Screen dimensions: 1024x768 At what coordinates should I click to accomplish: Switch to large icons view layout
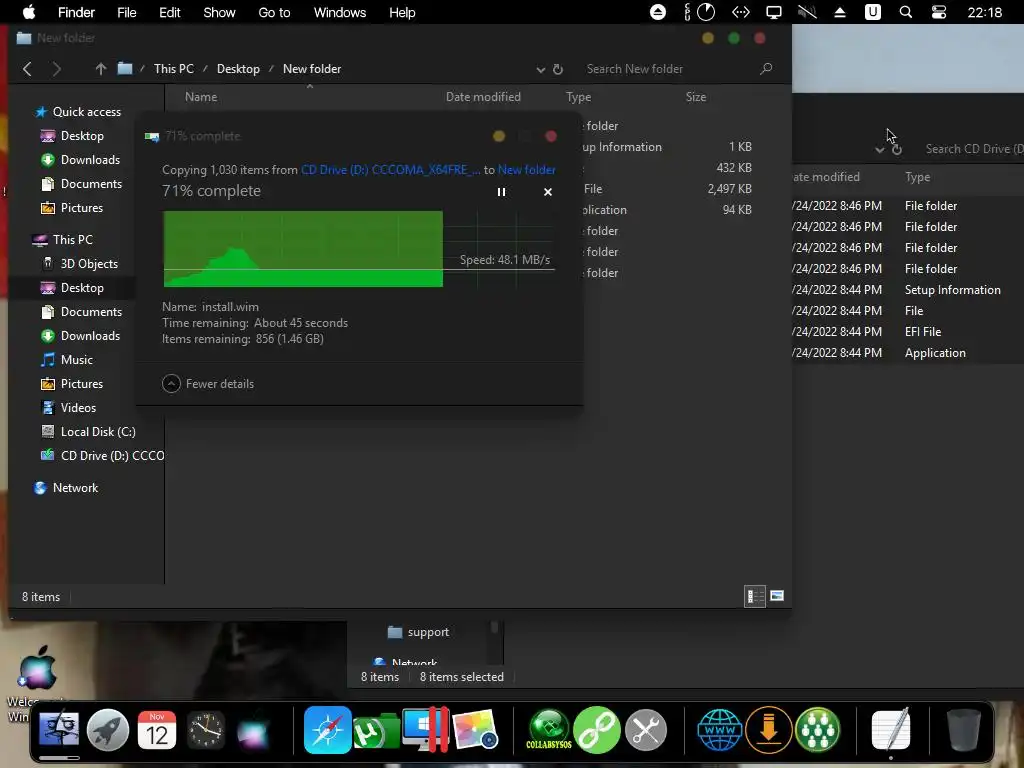click(777, 596)
